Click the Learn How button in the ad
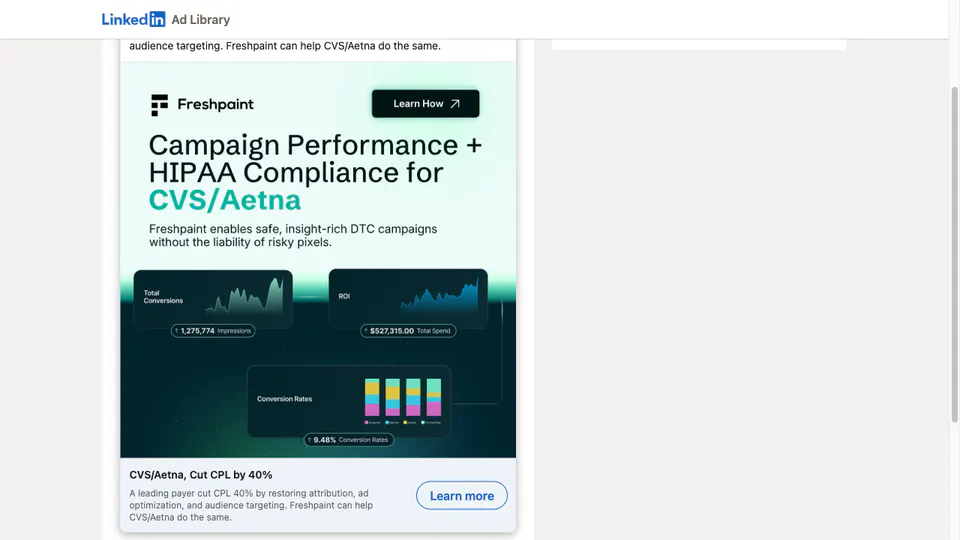The image size is (960, 540). click(426, 103)
